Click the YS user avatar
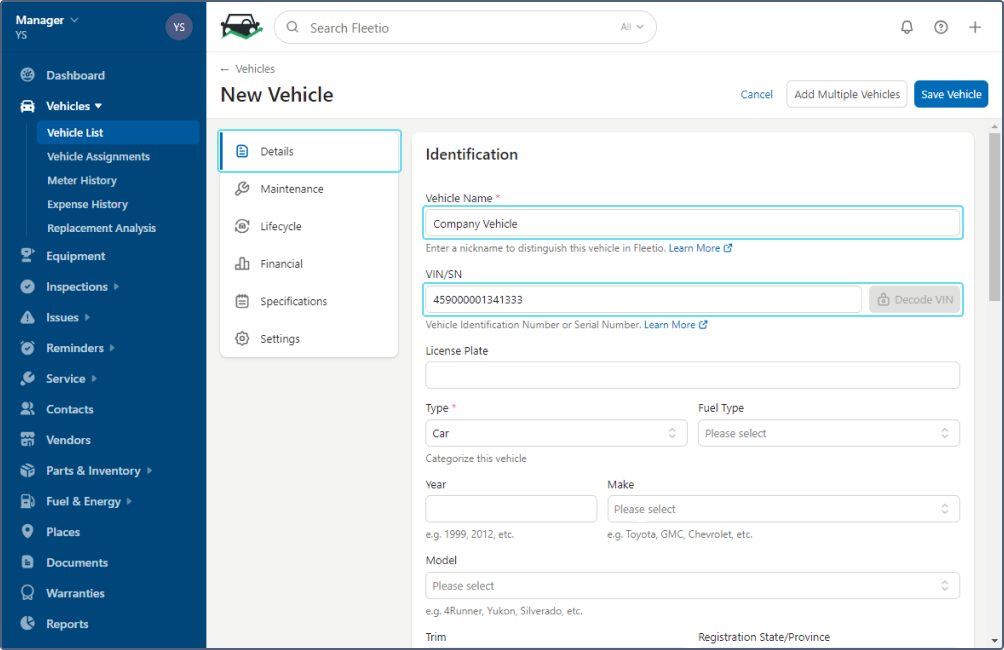The image size is (1004, 650). [x=179, y=27]
